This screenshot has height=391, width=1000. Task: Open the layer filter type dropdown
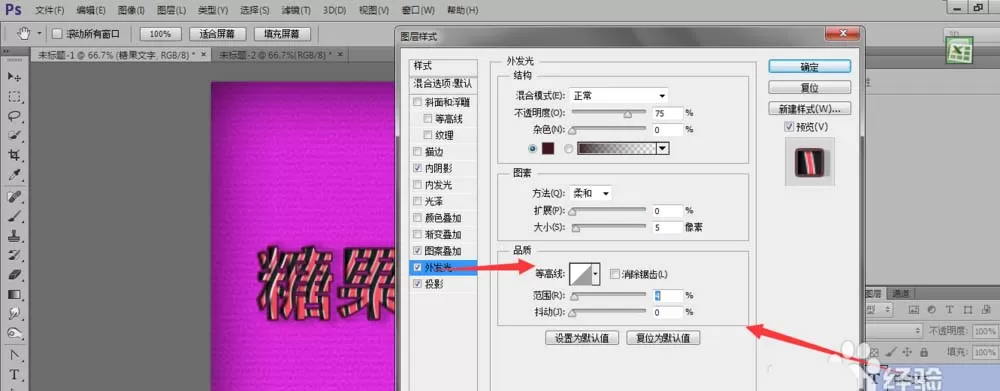point(879,309)
